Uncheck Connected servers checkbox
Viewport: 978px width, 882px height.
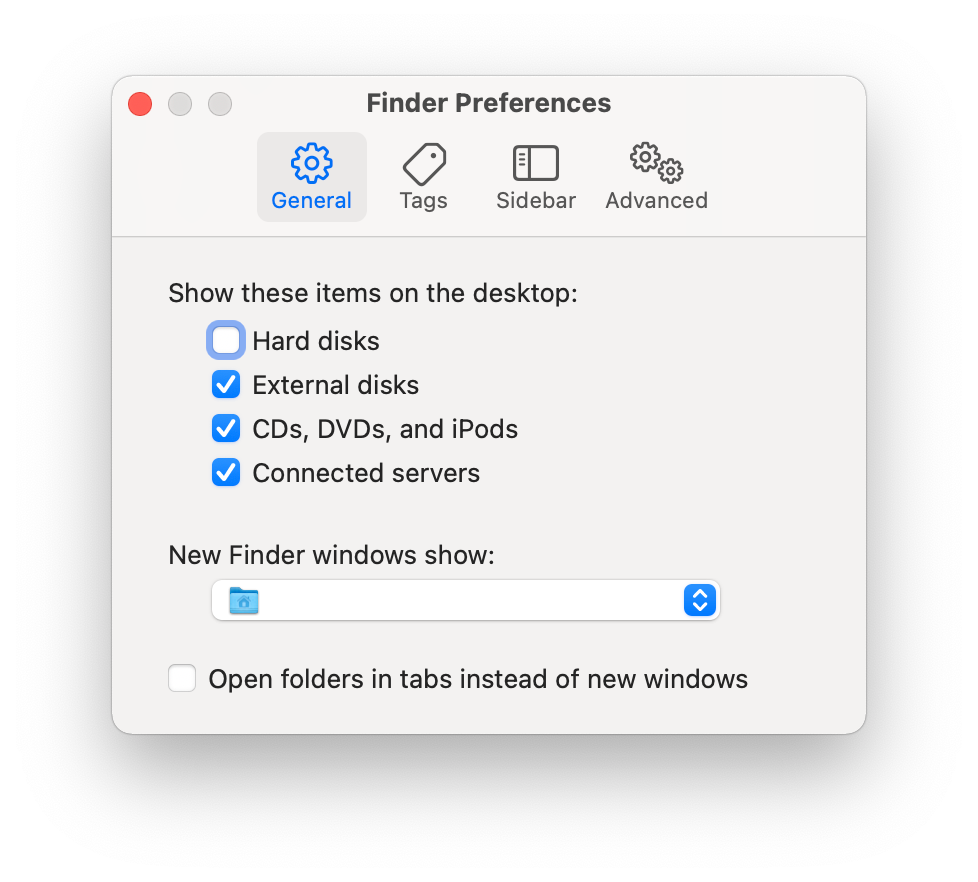pyautogui.click(x=226, y=473)
